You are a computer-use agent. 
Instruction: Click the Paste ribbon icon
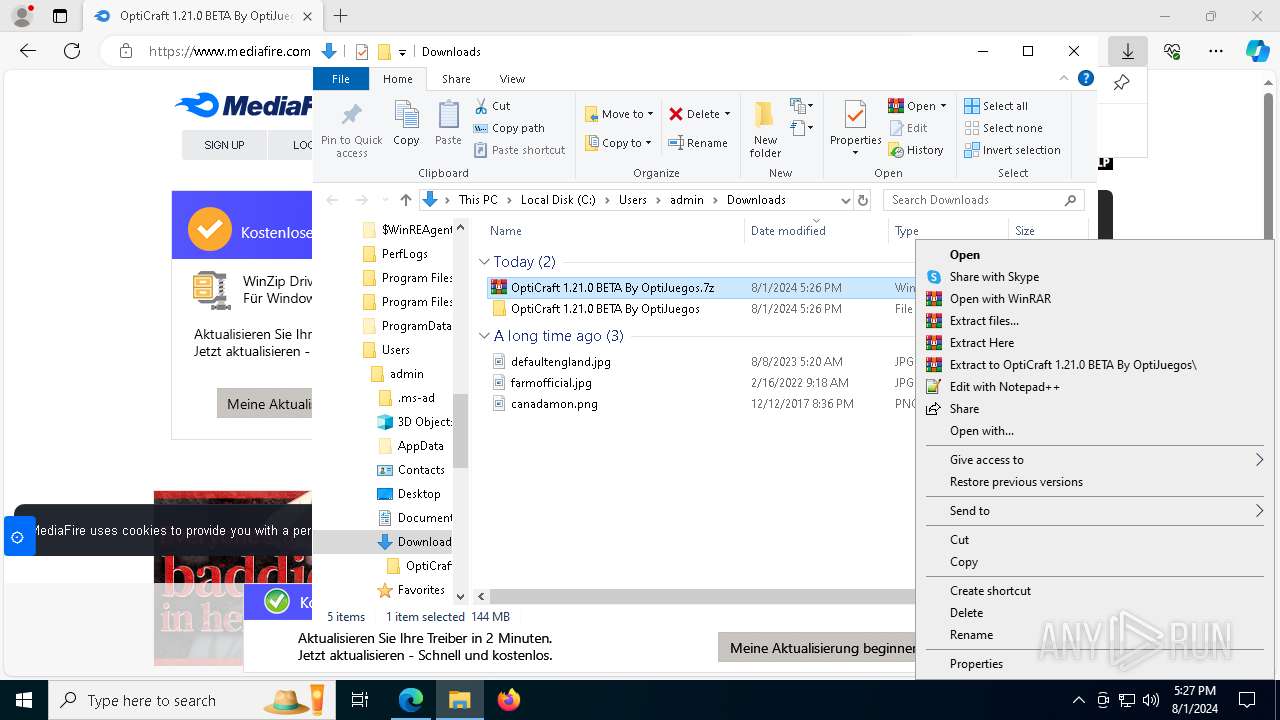tap(448, 124)
